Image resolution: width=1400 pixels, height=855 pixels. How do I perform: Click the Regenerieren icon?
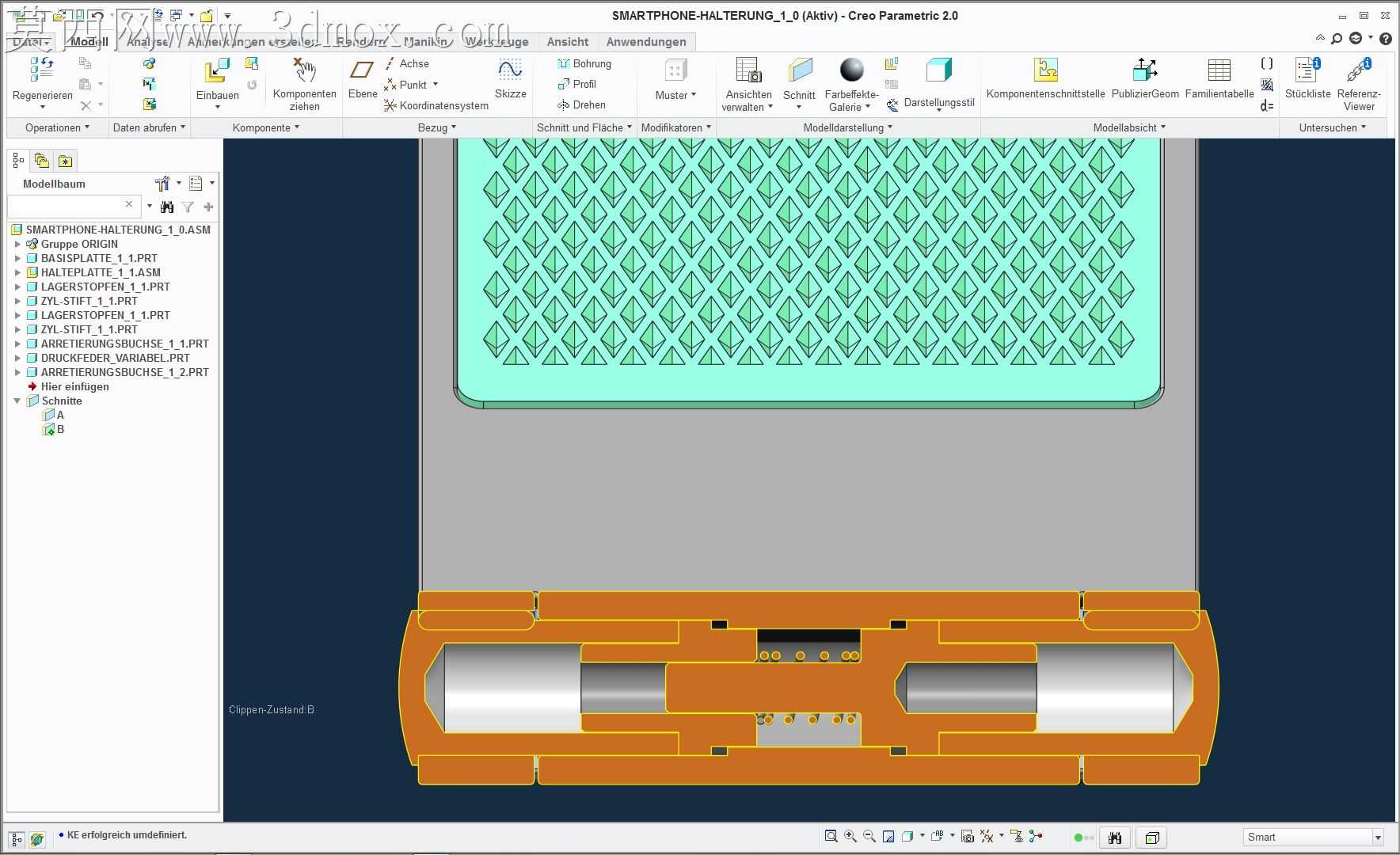click(x=42, y=70)
